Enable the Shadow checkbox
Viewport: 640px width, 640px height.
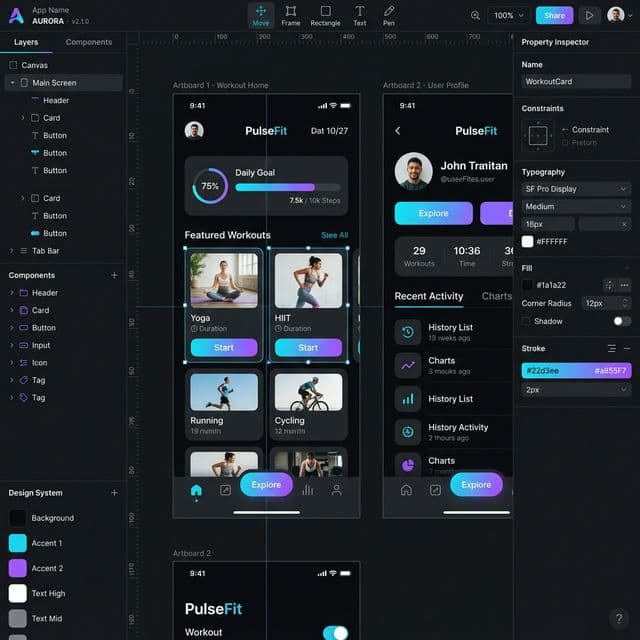coord(526,321)
